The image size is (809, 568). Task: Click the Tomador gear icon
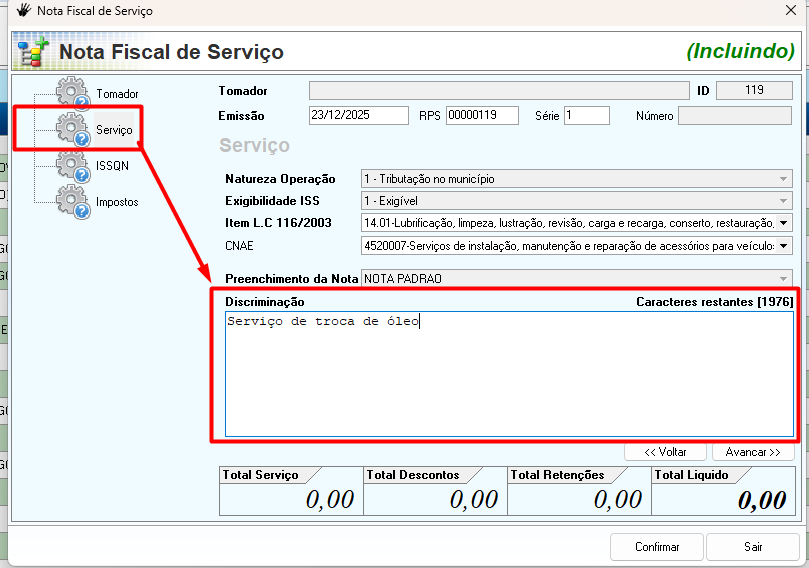coord(73,92)
